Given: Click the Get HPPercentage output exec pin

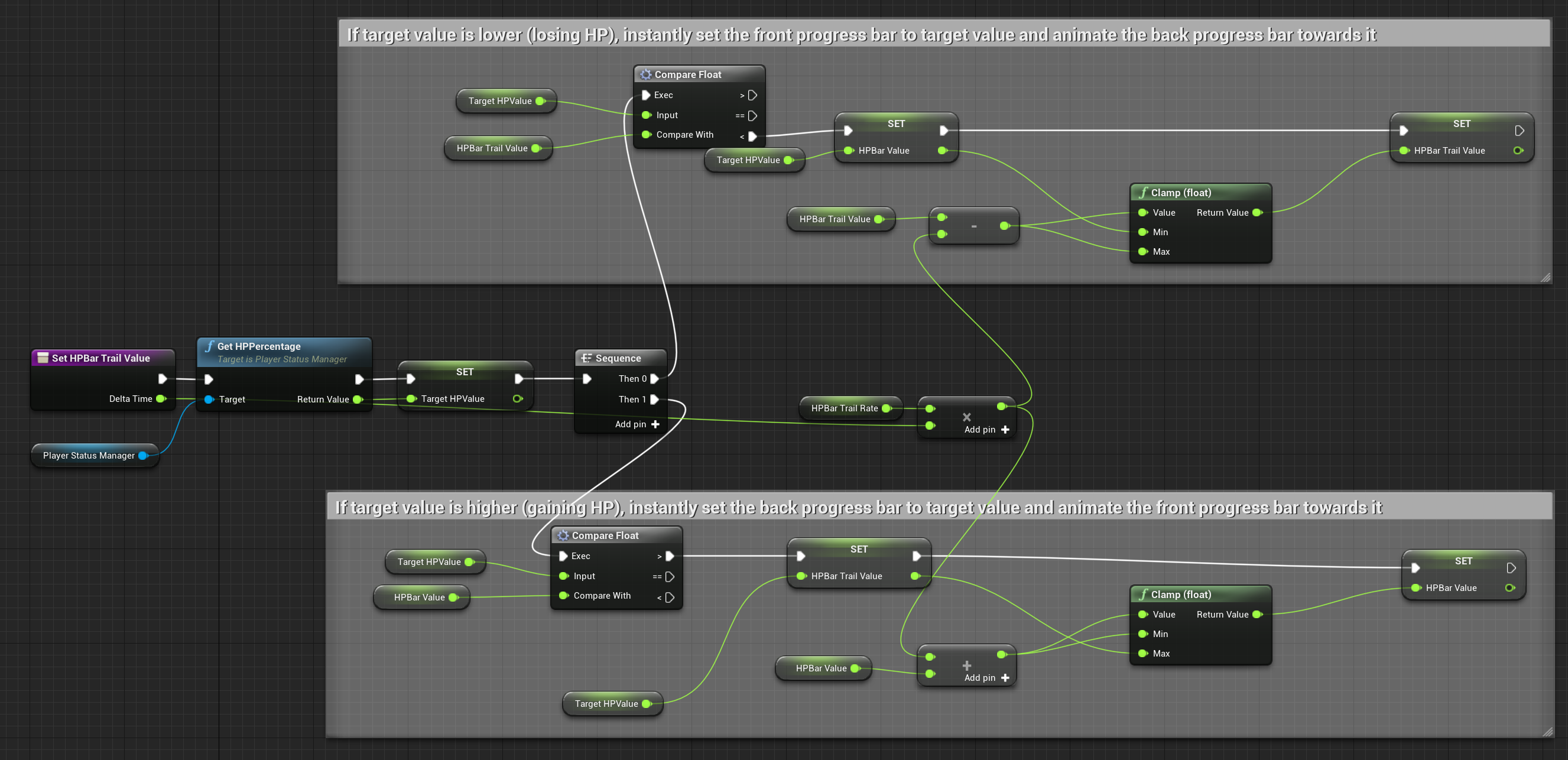Looking at the screenshot, I should tap(359, 379).
